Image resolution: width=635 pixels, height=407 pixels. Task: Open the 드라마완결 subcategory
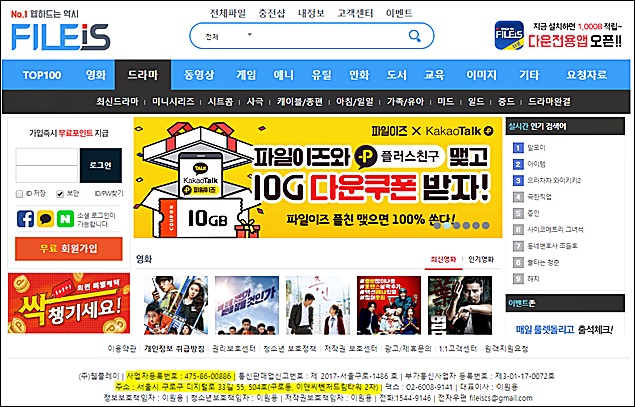pos(549,102)
